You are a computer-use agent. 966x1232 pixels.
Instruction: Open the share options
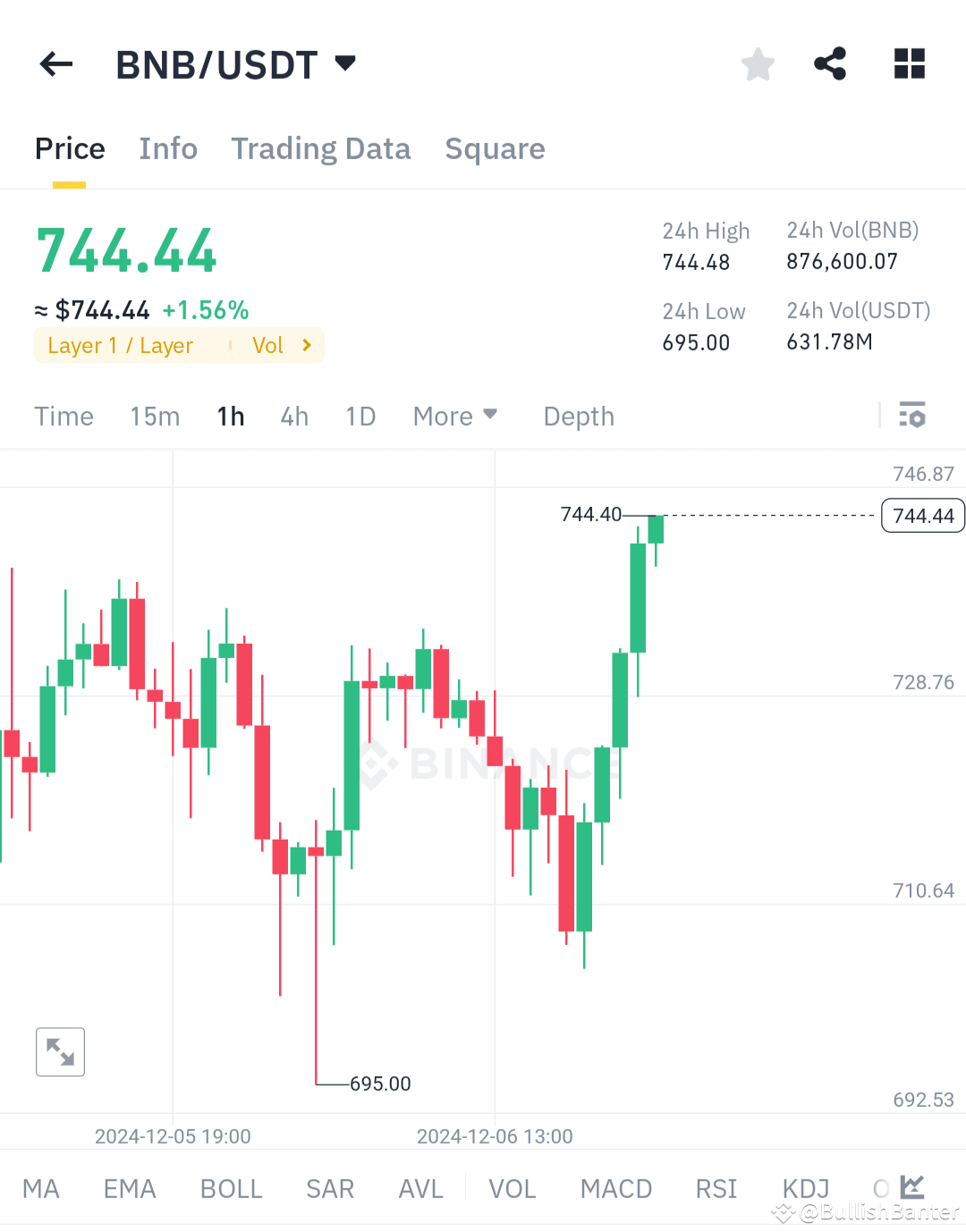point(830,63)
